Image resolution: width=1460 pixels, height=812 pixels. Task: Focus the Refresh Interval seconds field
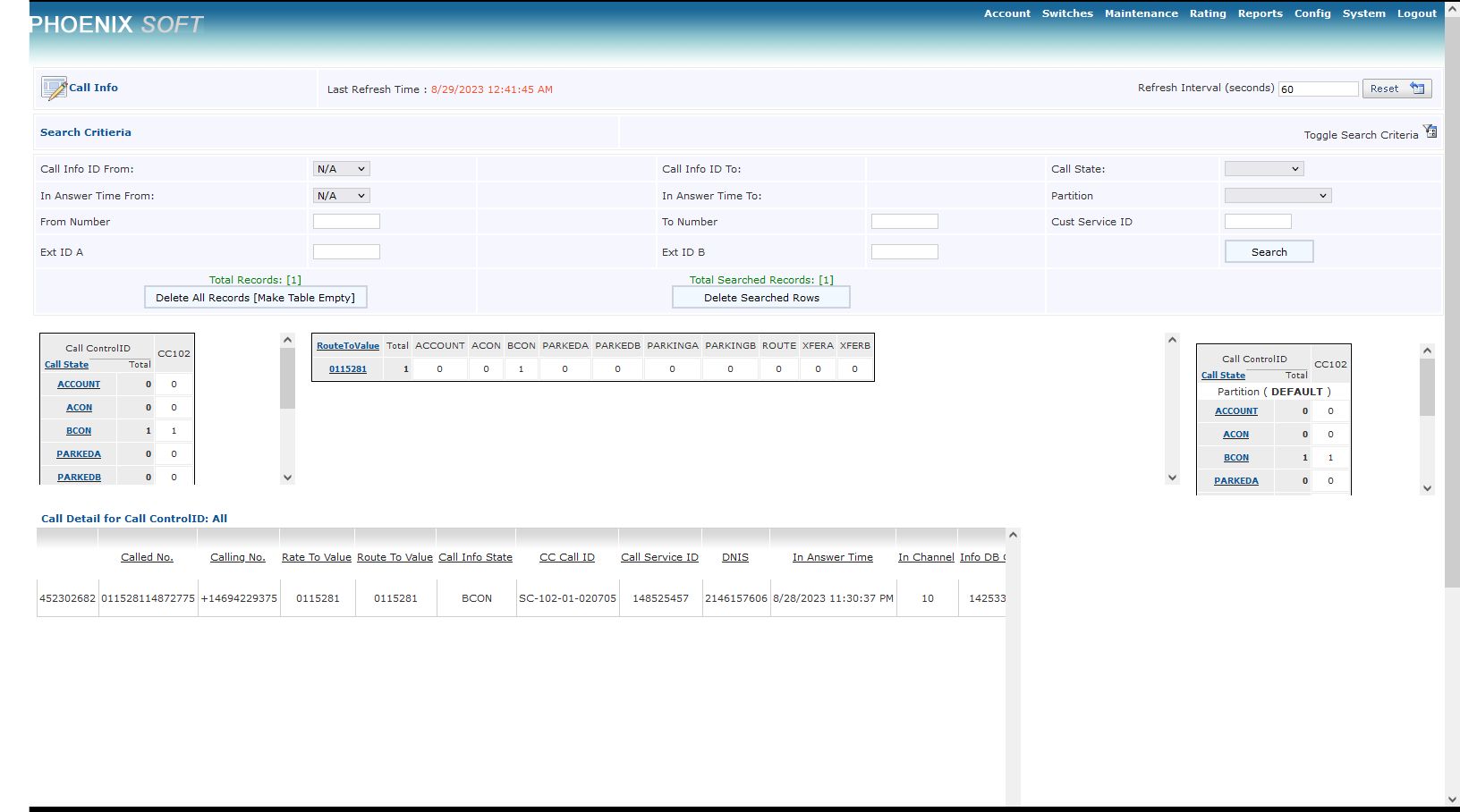coord(1318,89)
